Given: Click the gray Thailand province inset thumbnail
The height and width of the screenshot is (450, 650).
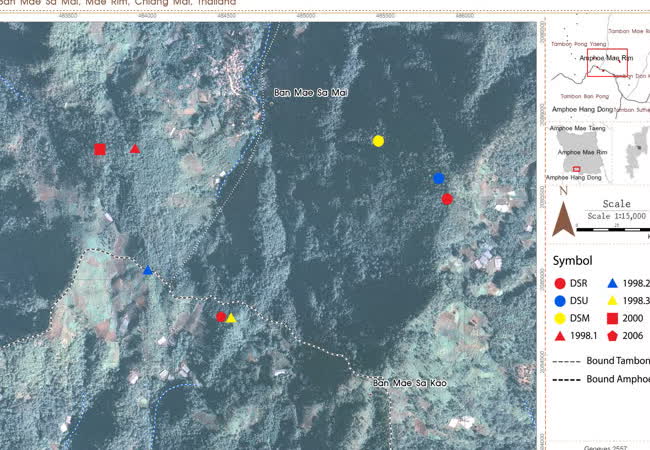Looking at the screenshot, I should pos(637,152).
